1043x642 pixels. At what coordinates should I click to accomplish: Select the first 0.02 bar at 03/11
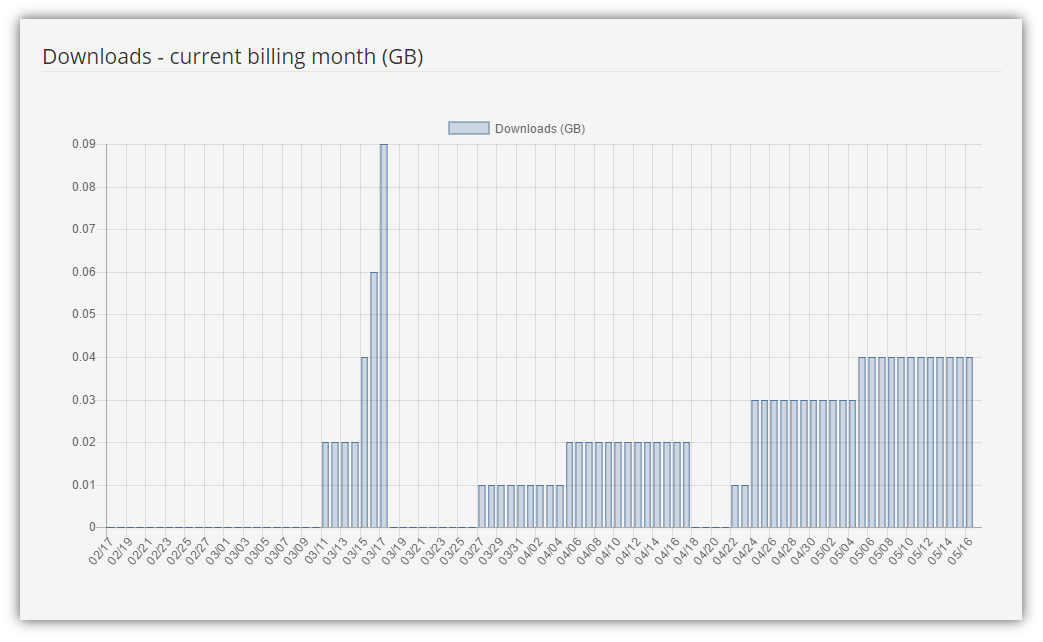pyautogui.click(x=325, y=485)
